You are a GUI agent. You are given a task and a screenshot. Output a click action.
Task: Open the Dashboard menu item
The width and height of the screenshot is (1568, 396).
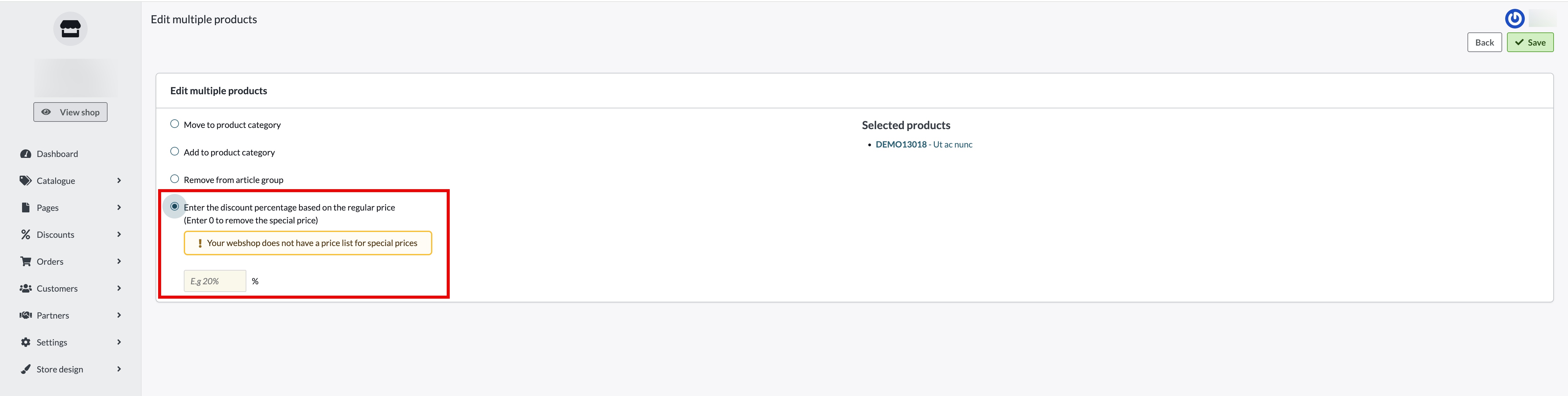tap(57, 154)
